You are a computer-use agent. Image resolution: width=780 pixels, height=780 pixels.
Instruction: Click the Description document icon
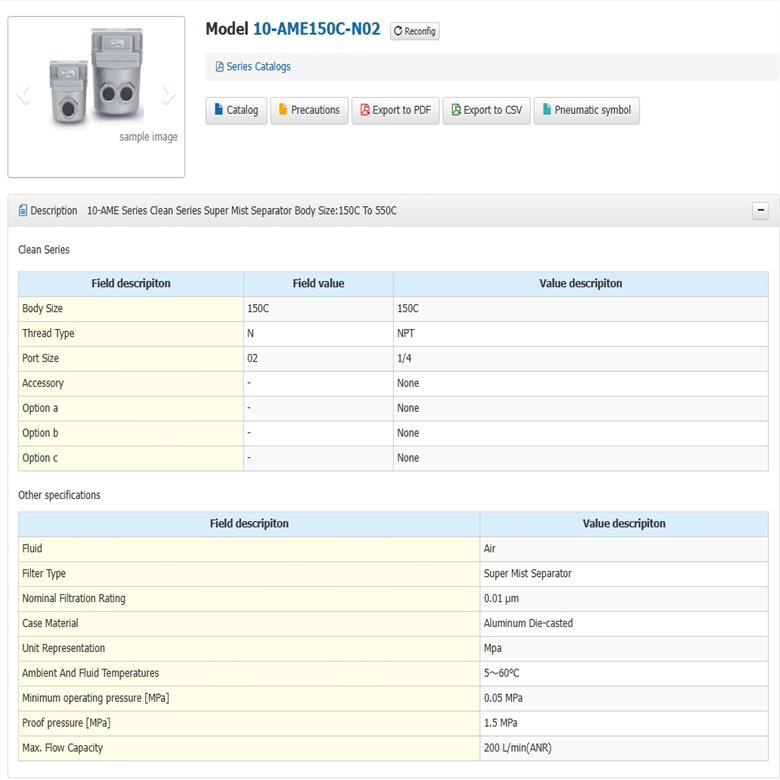[x=23, y=210]
